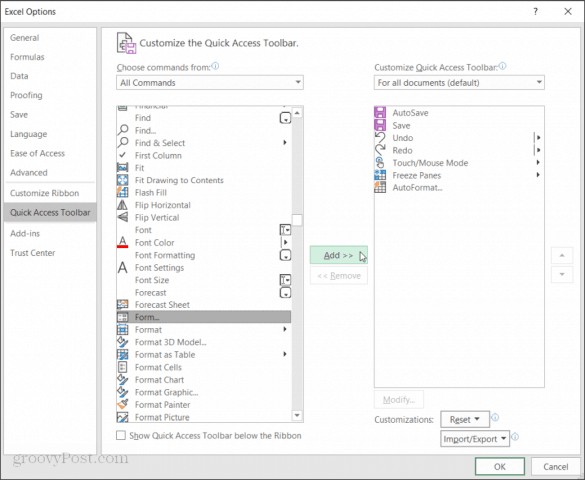Open the Add-ins options tab

25,233
